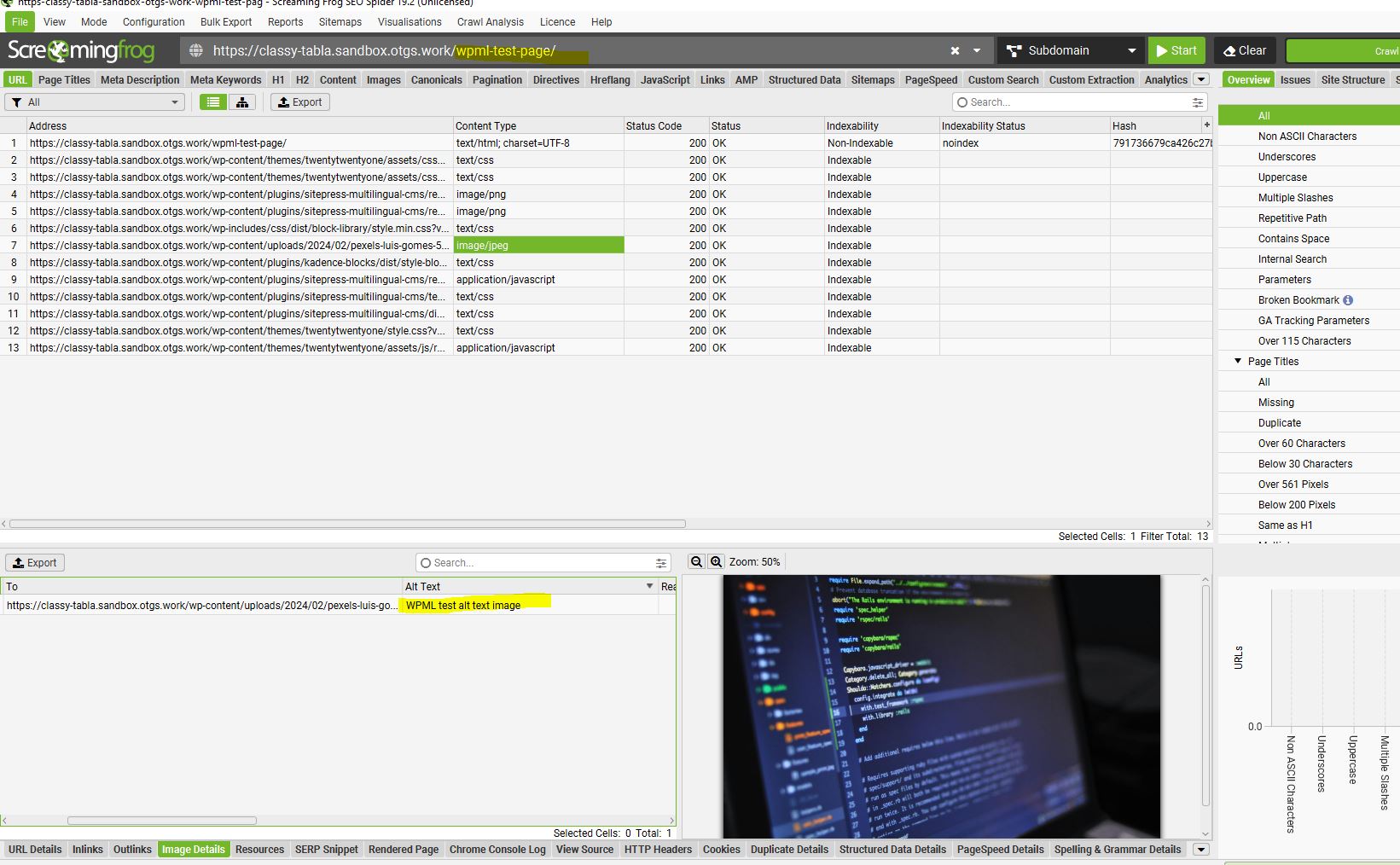Viewport: 1400px width, 865px height.
Task: Open the Crawl Analysis menu
Action: 491,22
